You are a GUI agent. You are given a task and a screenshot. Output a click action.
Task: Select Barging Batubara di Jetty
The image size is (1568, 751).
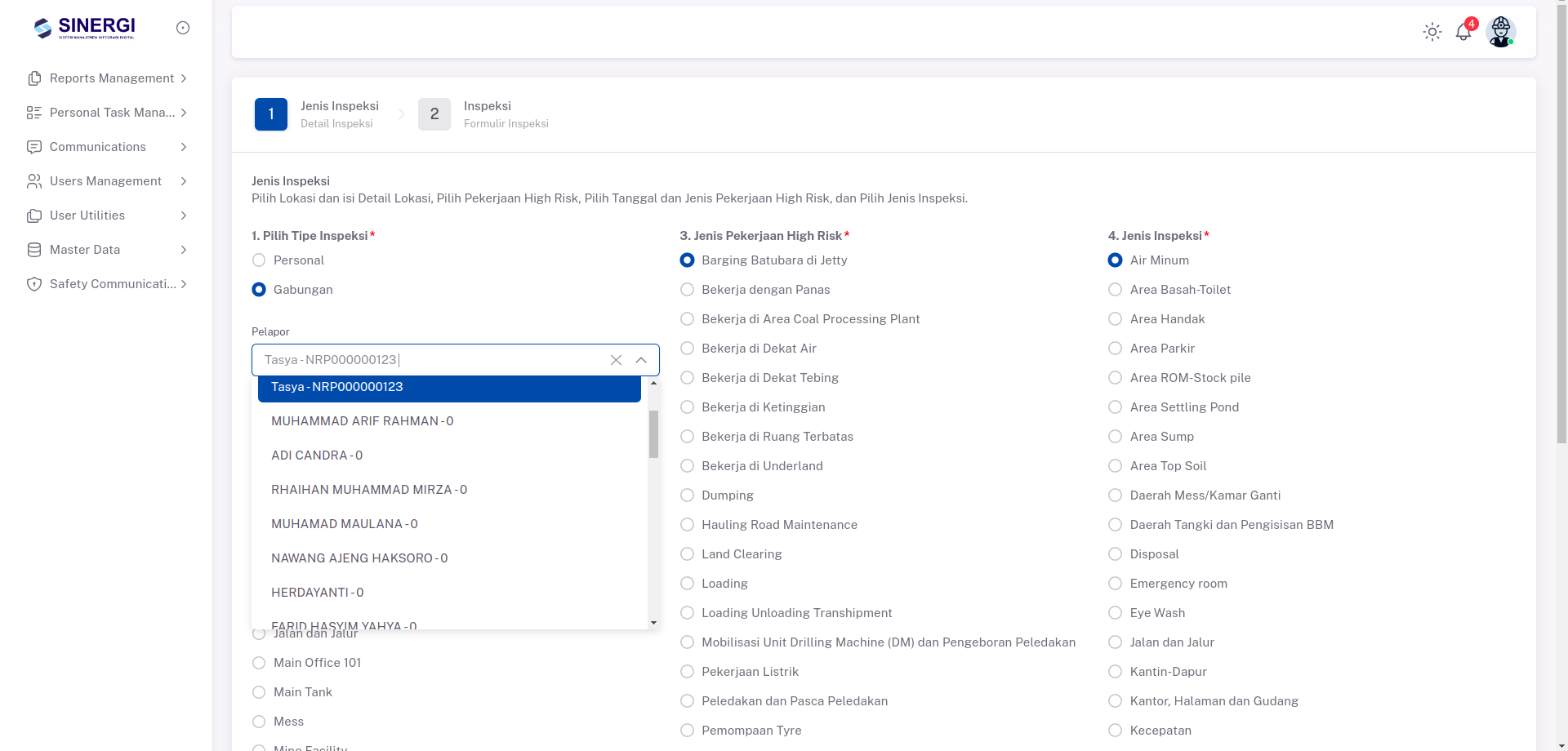[x=687, y=260]
